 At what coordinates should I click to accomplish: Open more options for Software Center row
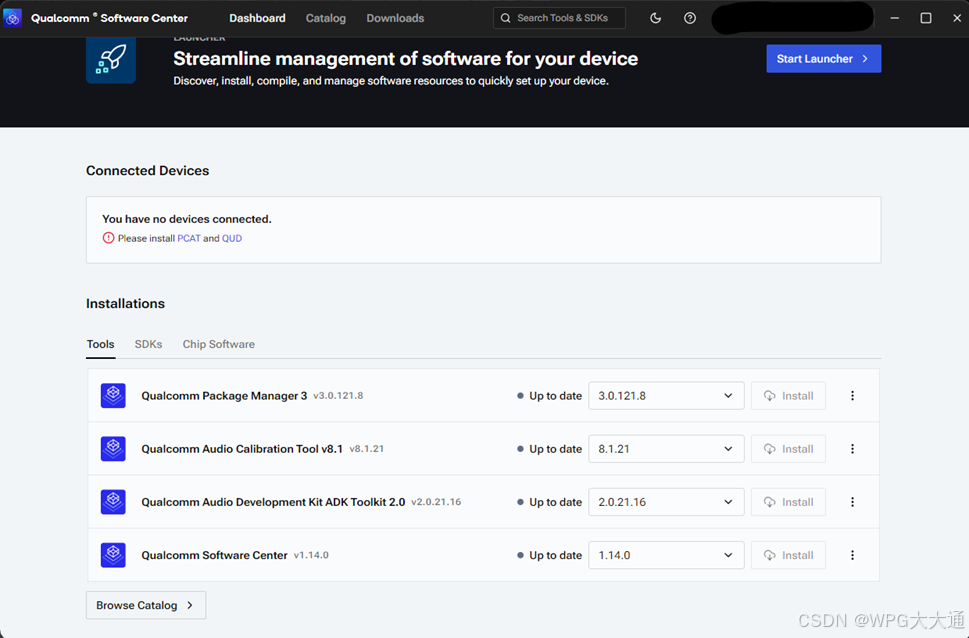(x=852, y=555)
